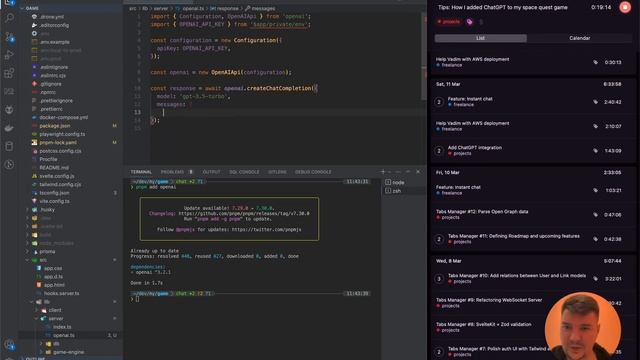The height and width of the screenshot is (360, 640).
Task: Open the tailwind.config.cjs file
Action: pos(60,184)
